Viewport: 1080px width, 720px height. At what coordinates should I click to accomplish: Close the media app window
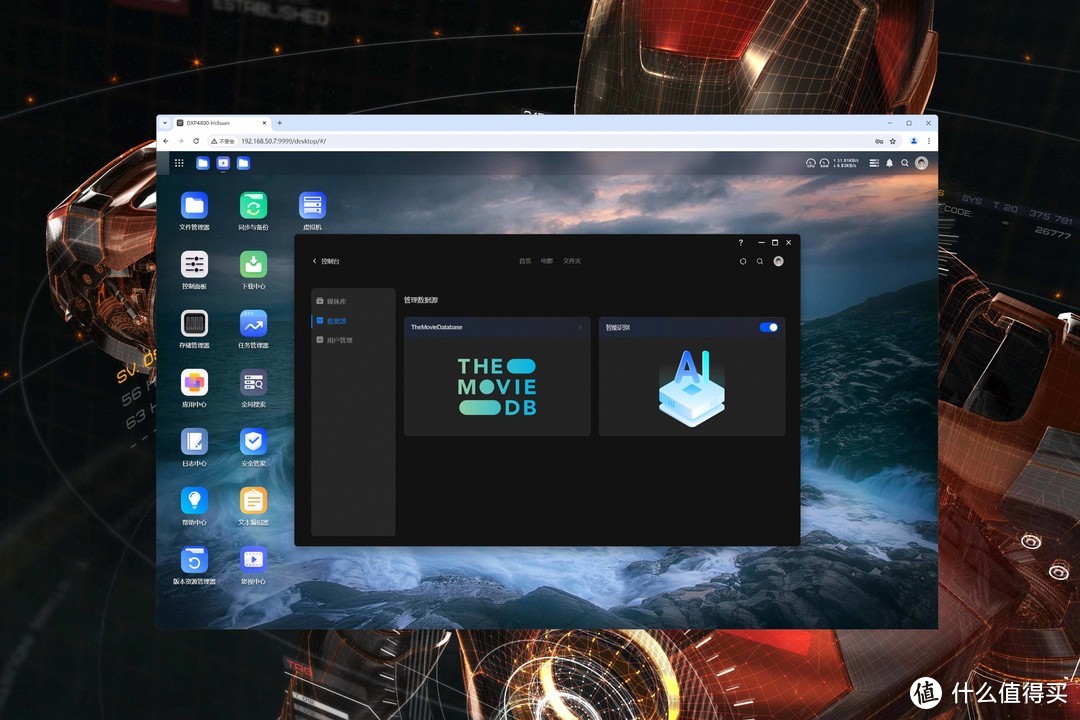pos(789,243)
